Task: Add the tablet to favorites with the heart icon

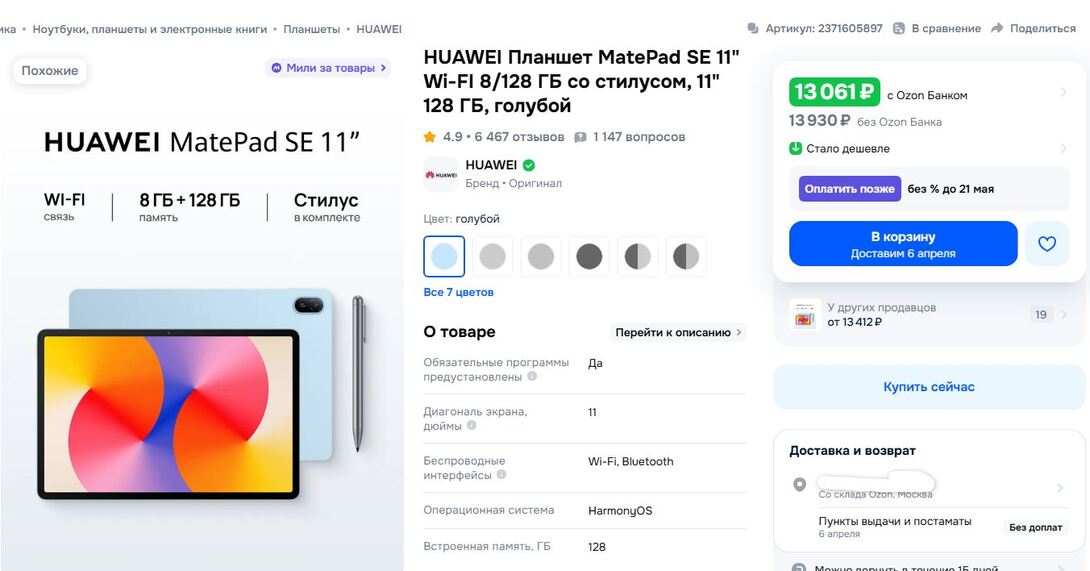Action: (x=1047, y=243)
